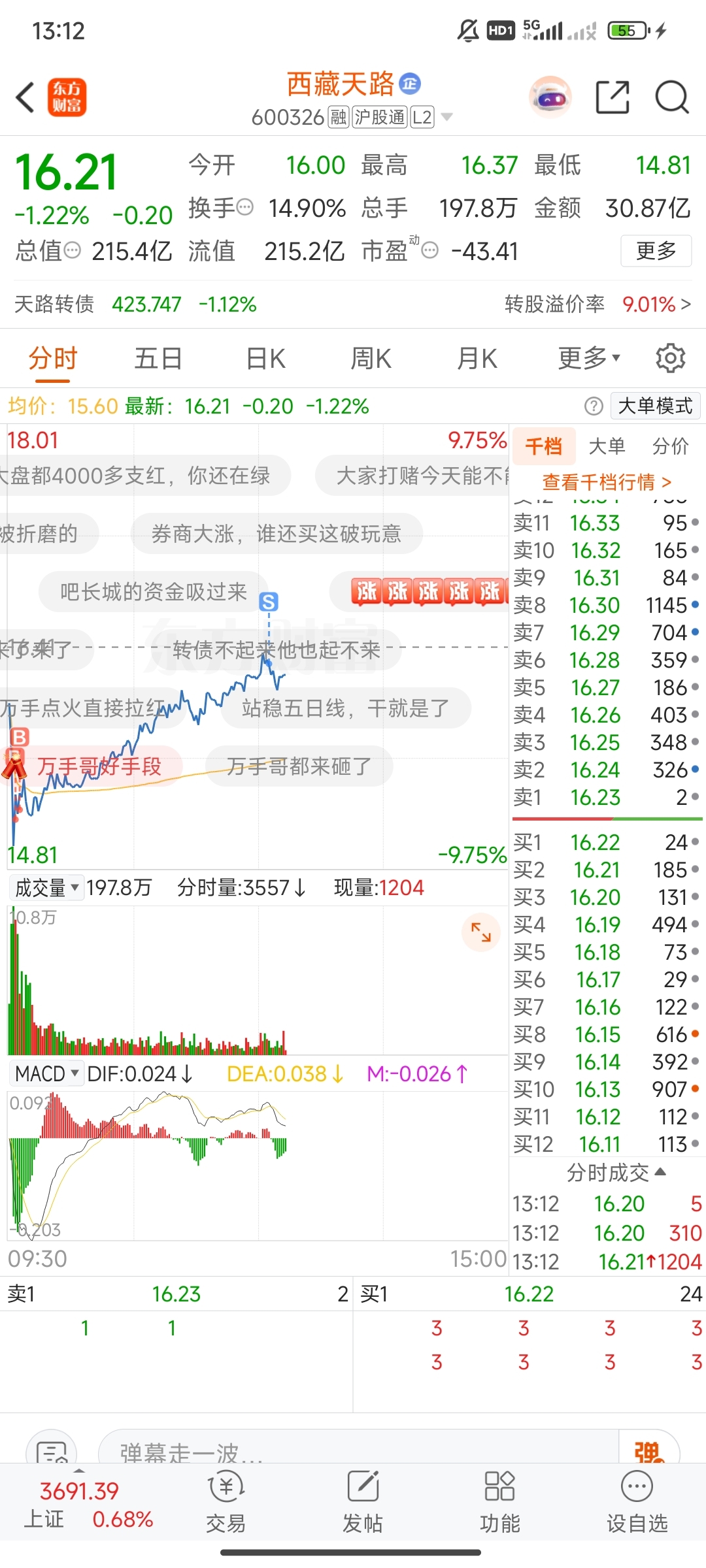Tap the info icon beside 市盈
Screen dimensions: 706x1568
click(429, 250)
